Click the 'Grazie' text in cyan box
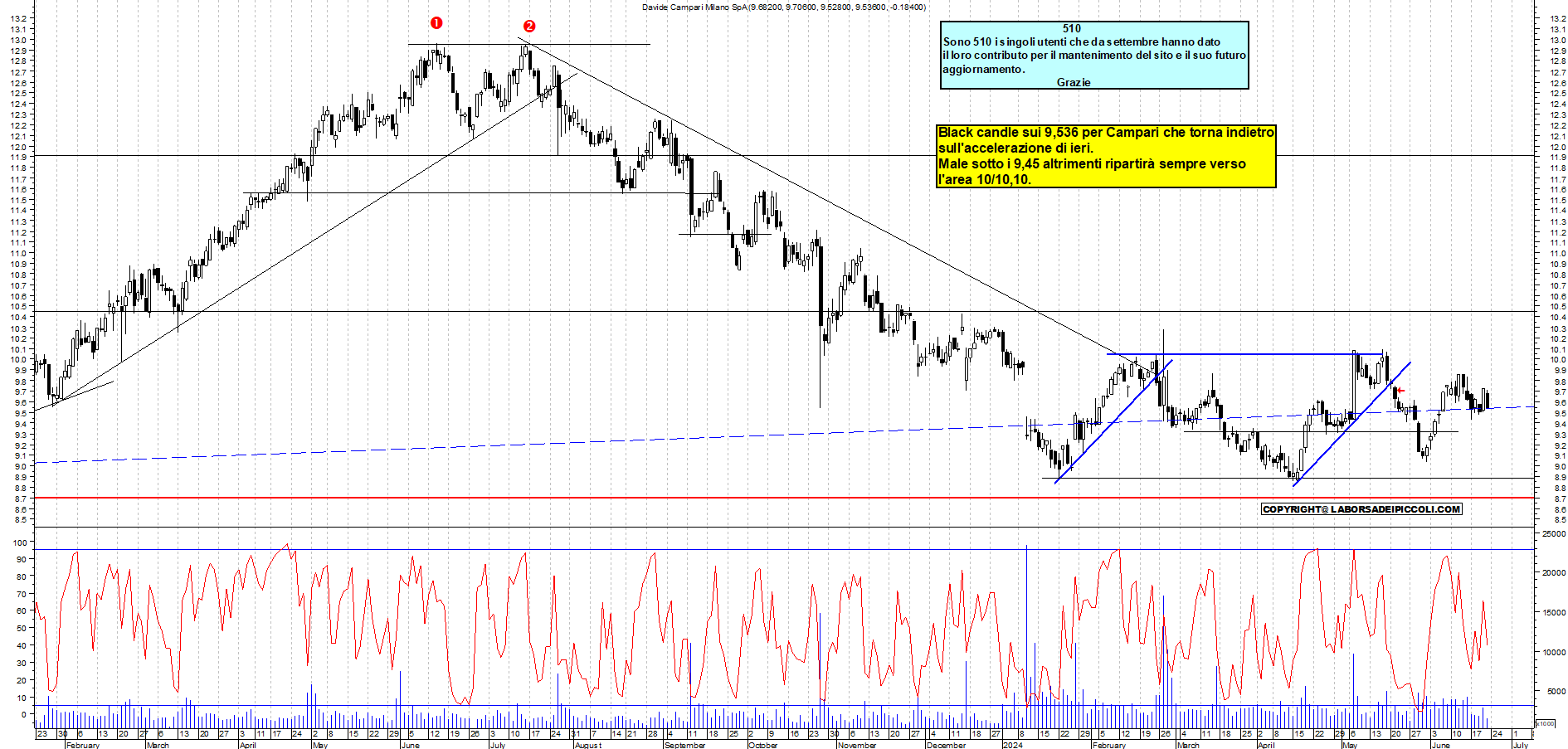This screenshot has width=1568, height=749. coord(1074,82)
